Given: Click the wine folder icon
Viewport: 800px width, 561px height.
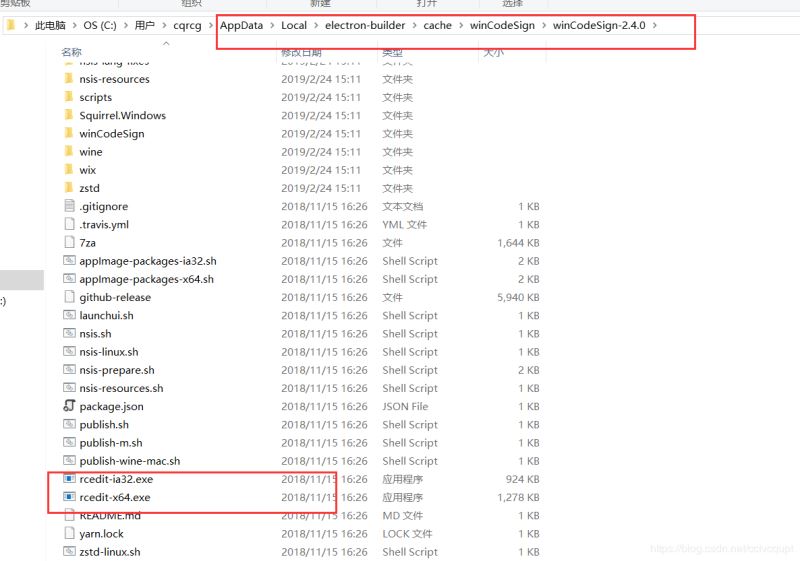Looking at the screenshot, I should pos(69,151).
